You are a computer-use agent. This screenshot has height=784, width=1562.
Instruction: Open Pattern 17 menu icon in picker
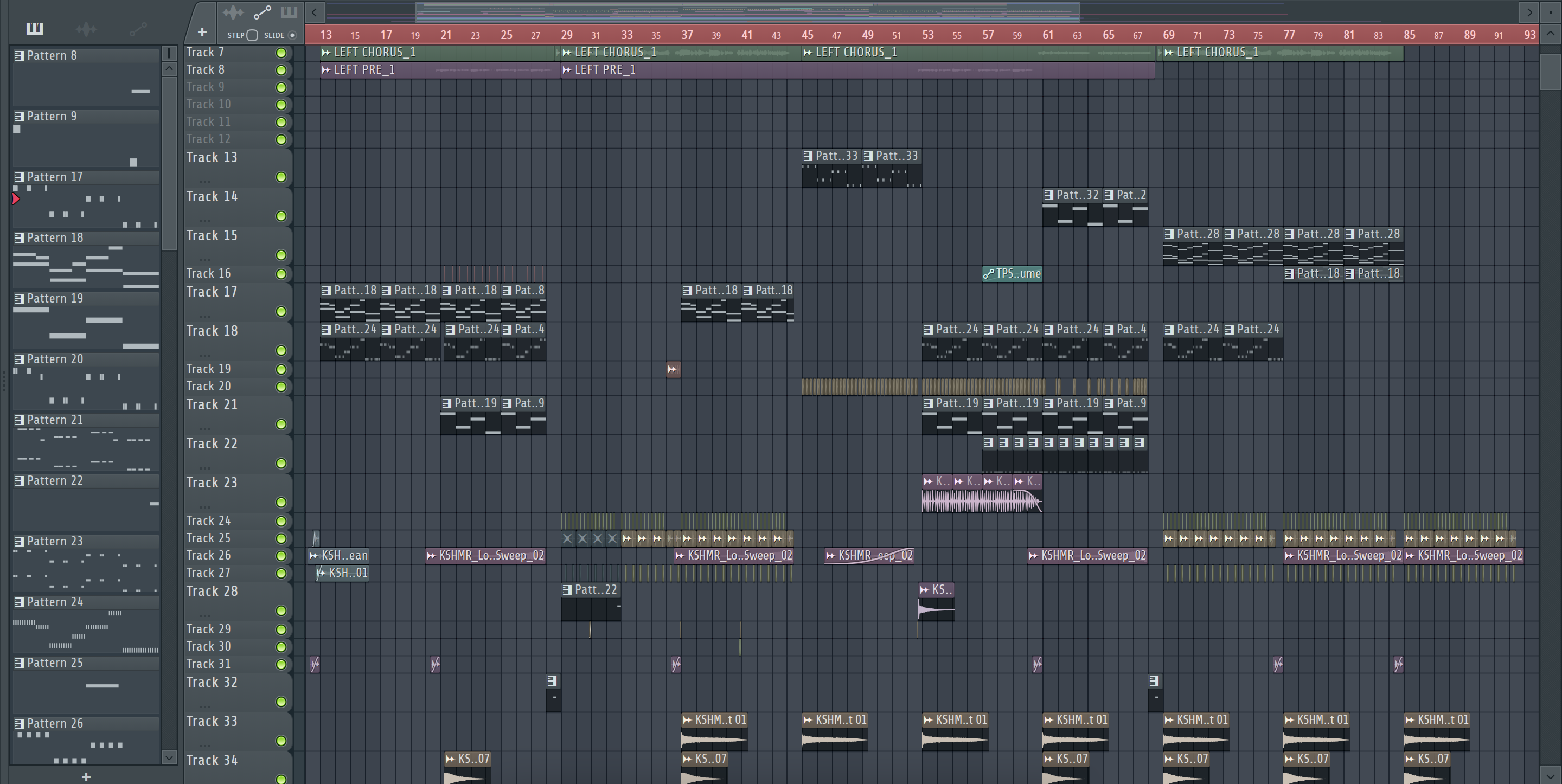click(20, 177)
